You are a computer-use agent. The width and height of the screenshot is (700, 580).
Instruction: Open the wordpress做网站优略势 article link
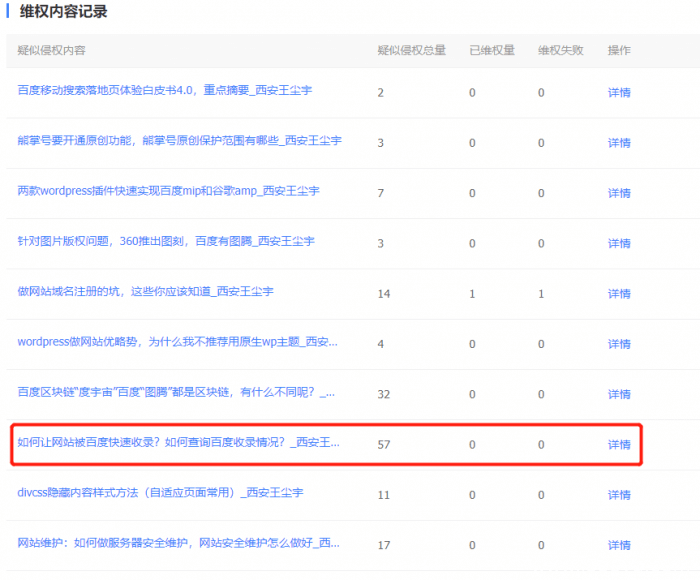click(x=177, y=342)
